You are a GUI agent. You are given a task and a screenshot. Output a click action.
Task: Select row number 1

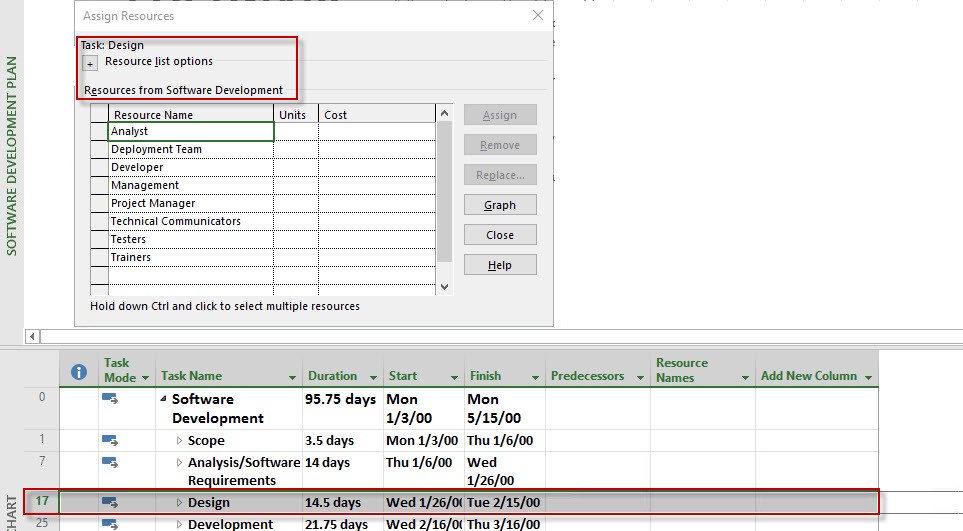tap(42, 439)
